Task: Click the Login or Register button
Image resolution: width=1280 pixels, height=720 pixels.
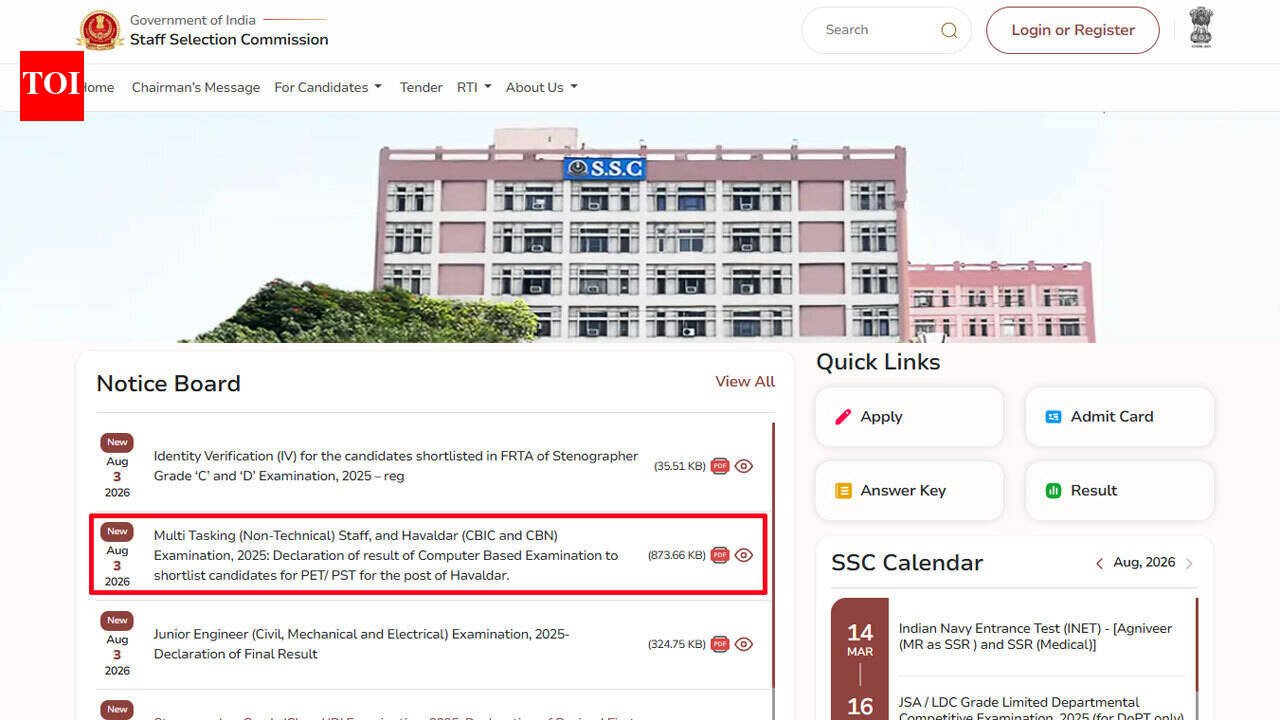Action: coord(1073,30)
